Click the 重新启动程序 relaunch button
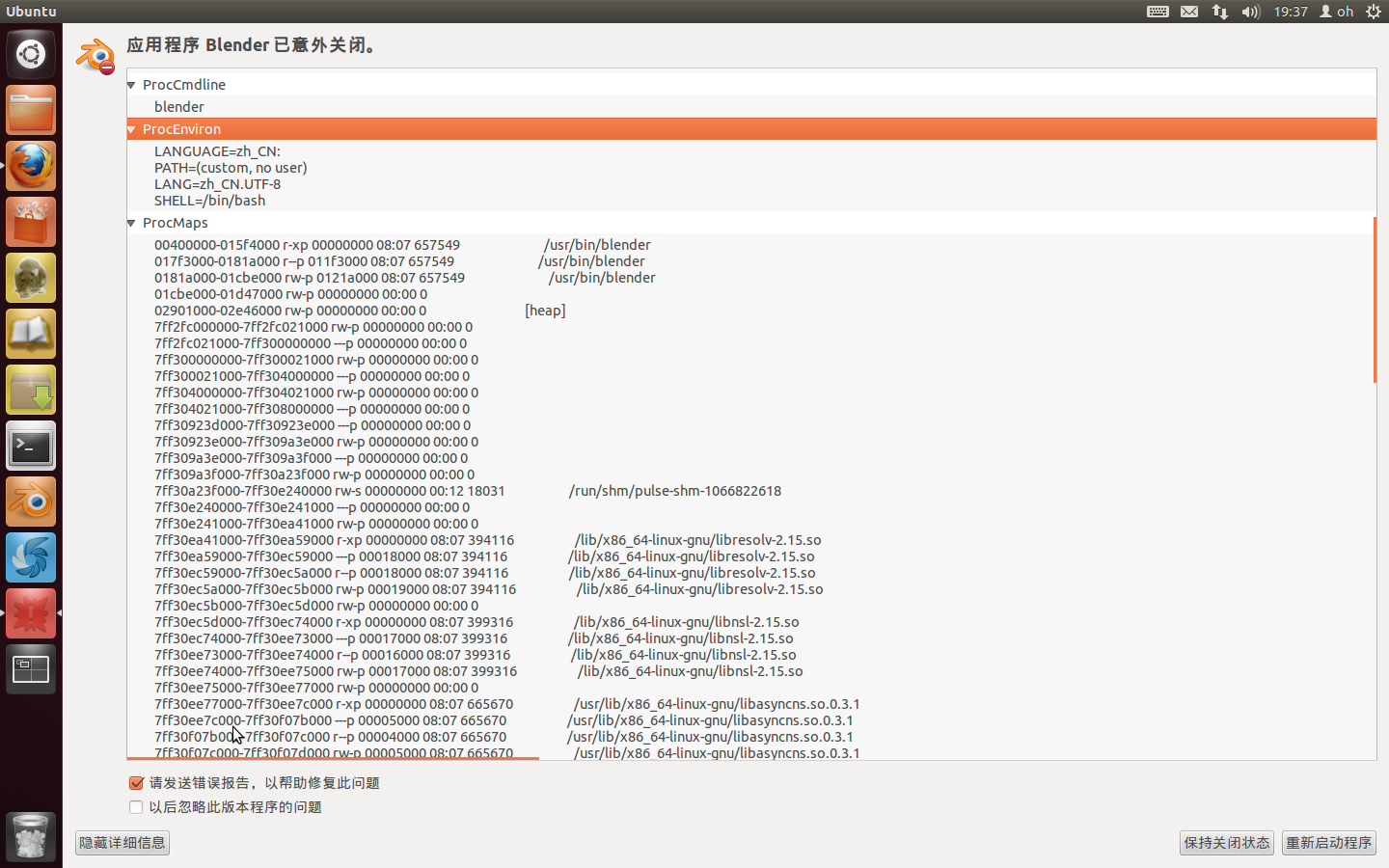Viewport: 1389px width, 868px height. (1329, 843)
